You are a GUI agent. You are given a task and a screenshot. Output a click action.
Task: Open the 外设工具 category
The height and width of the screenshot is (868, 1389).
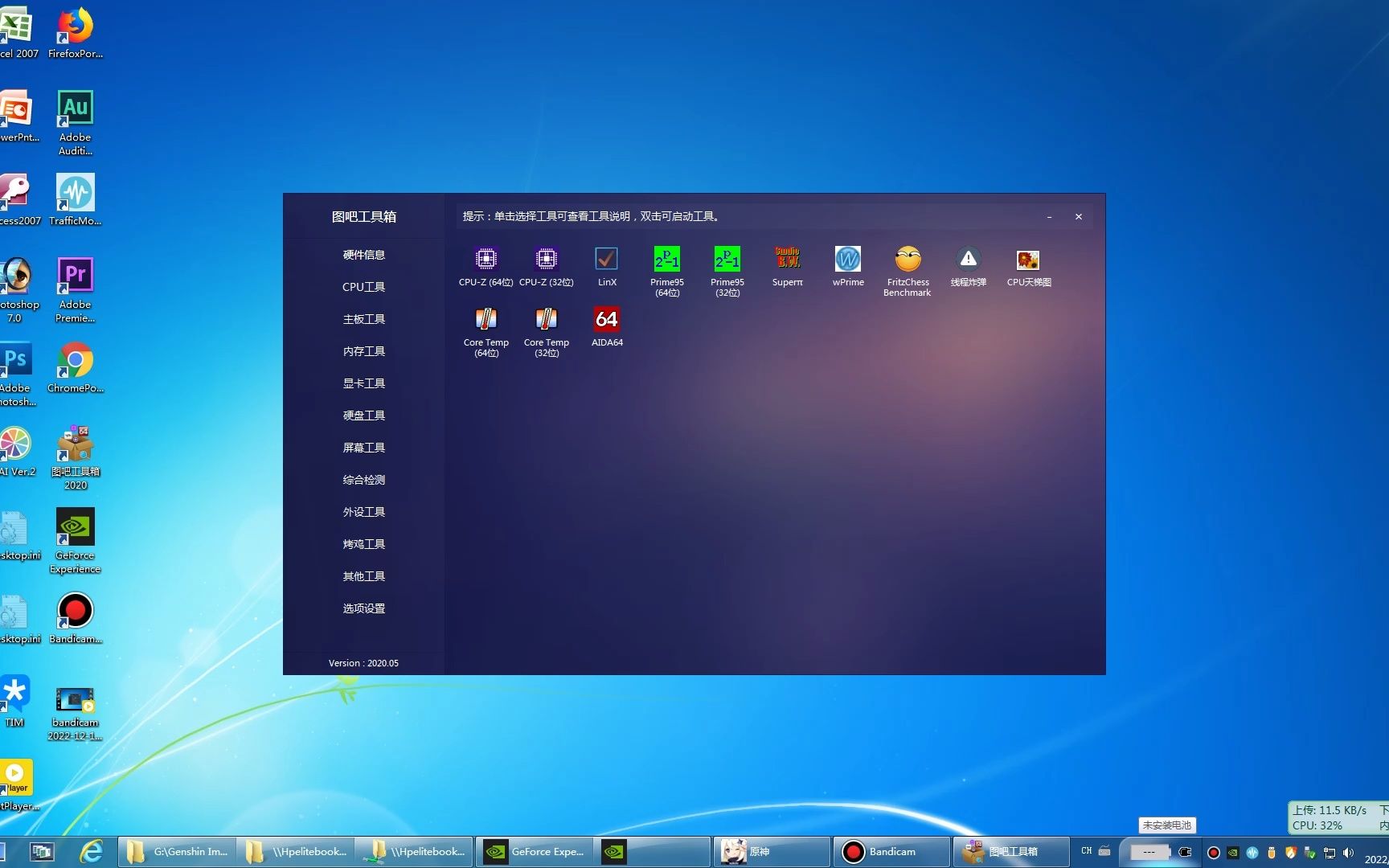pos(363,512)
